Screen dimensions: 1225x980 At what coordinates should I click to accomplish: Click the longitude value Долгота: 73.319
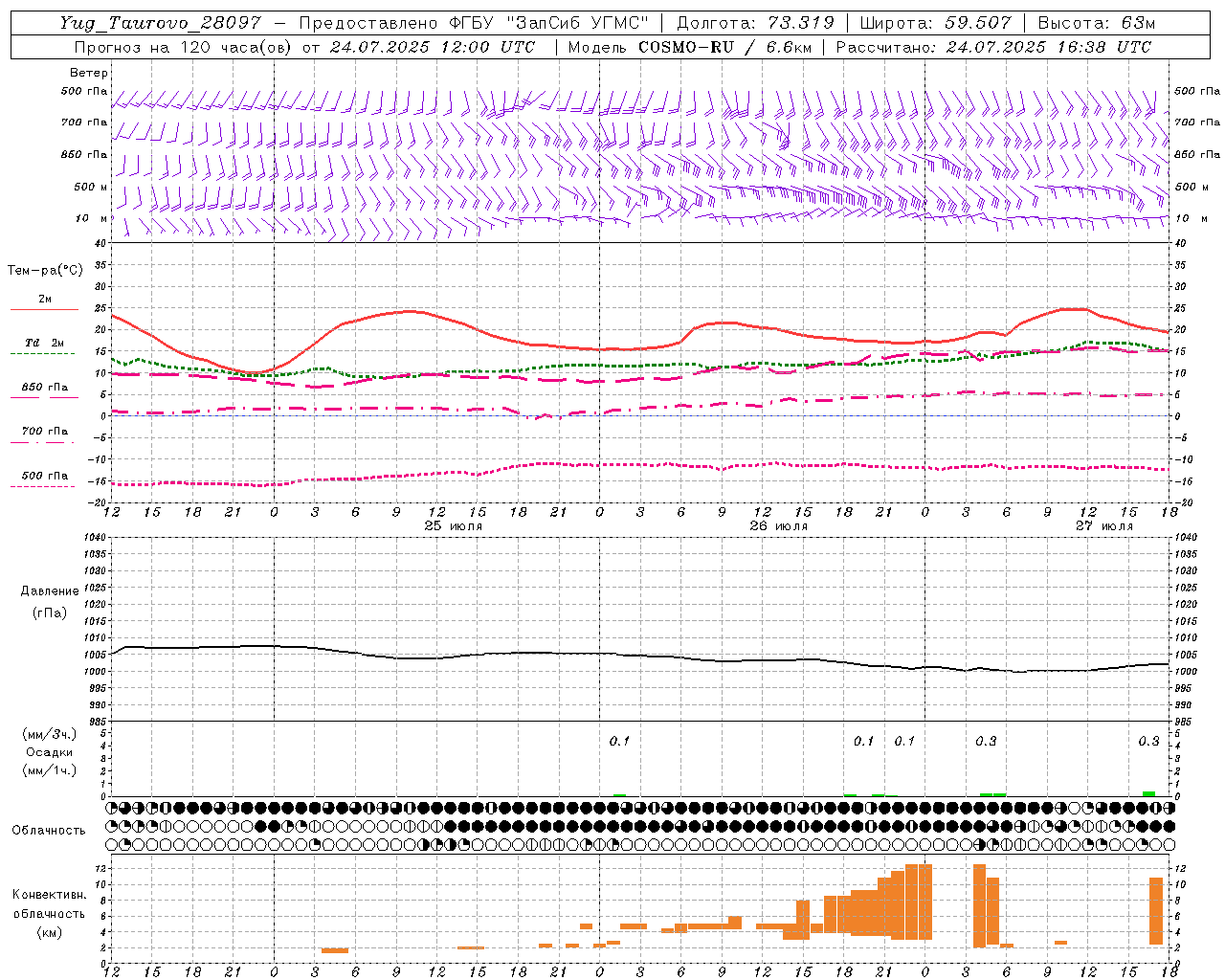tap(755, 23)
